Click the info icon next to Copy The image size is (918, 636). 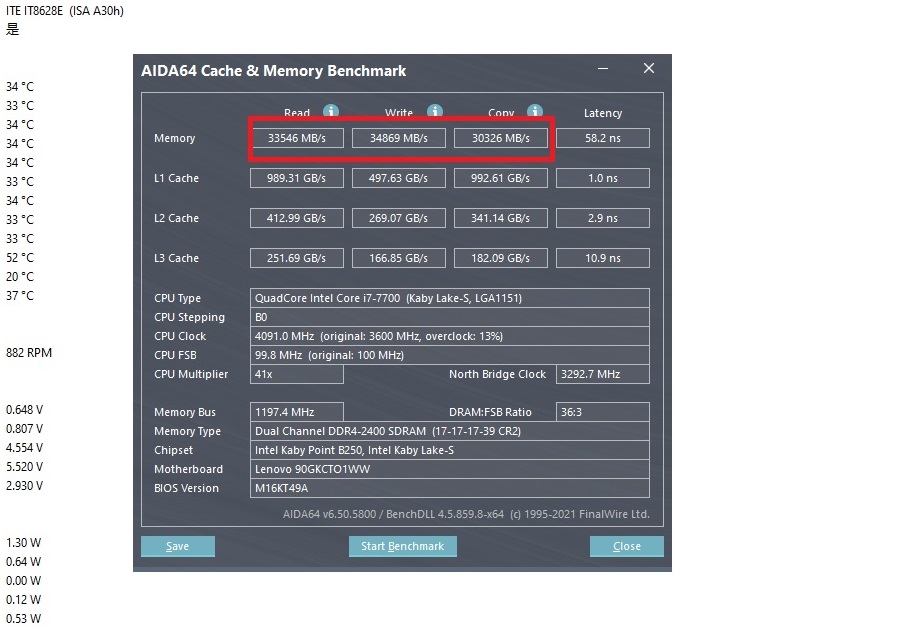535,112
